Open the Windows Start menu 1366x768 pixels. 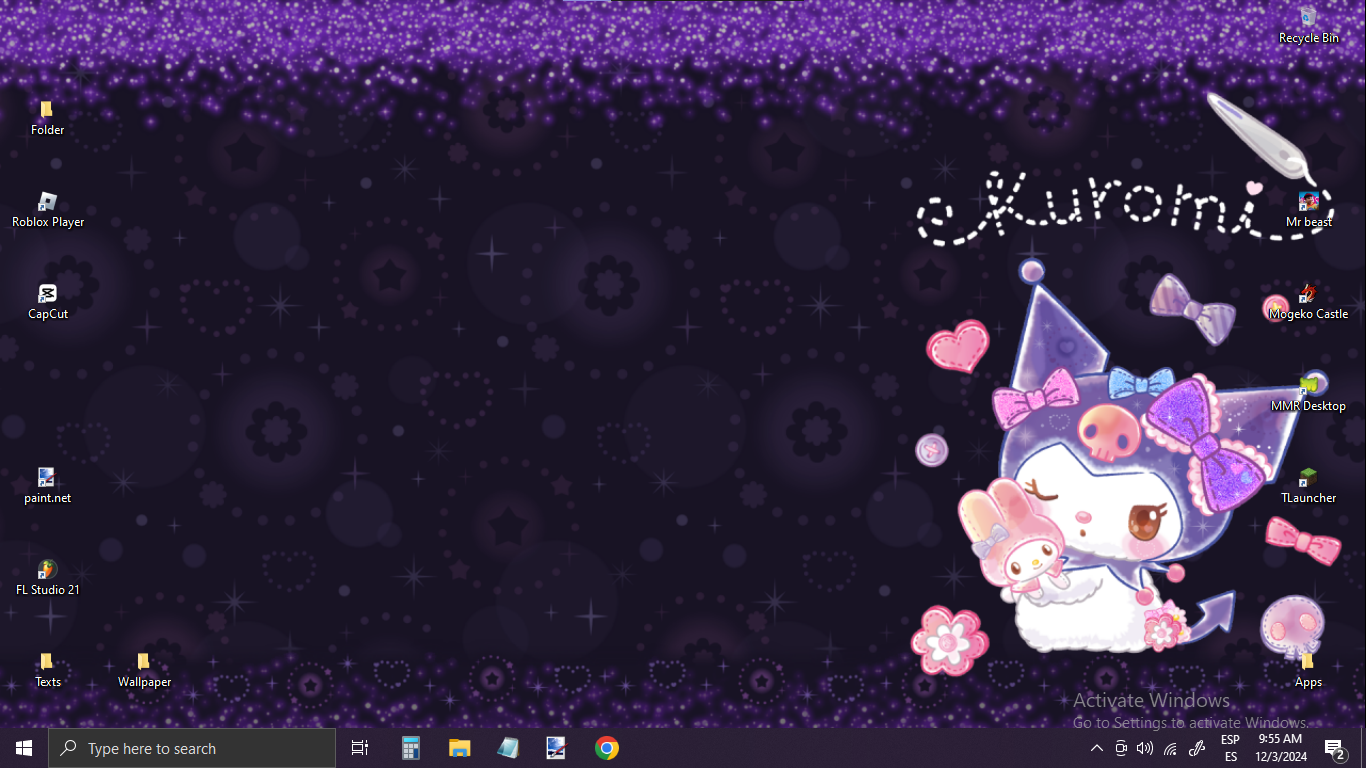(x=24, y=748)
